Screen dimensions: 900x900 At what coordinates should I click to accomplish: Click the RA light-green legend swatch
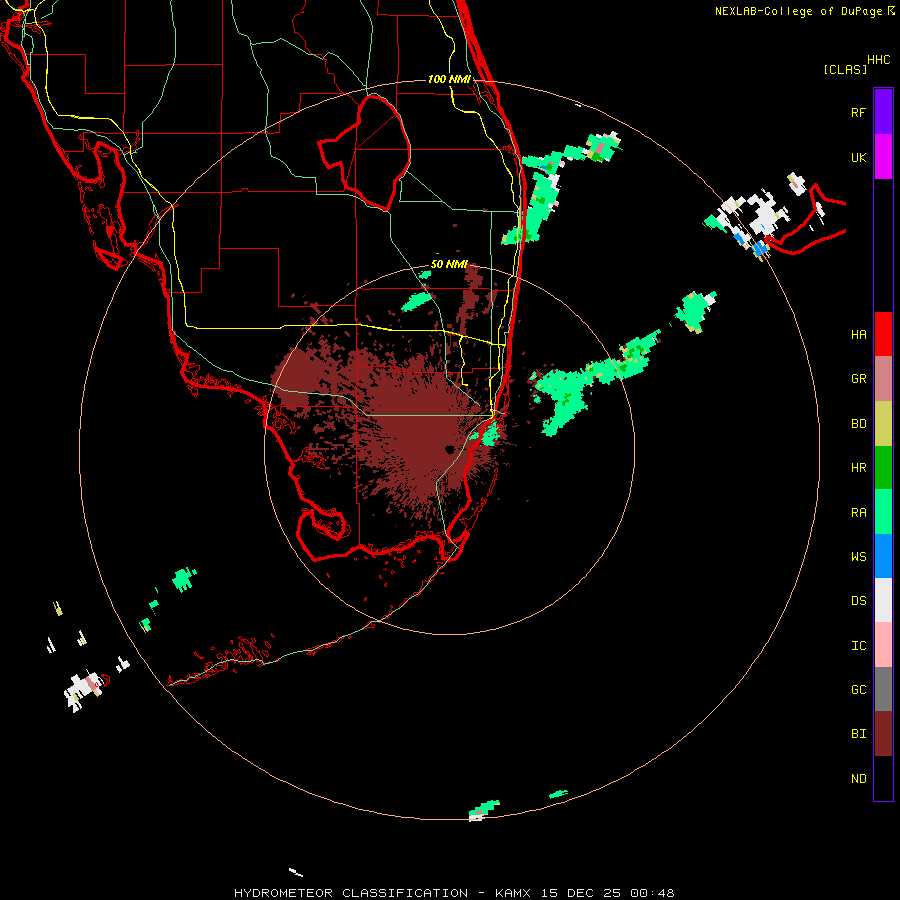click(x=883, y=512)
